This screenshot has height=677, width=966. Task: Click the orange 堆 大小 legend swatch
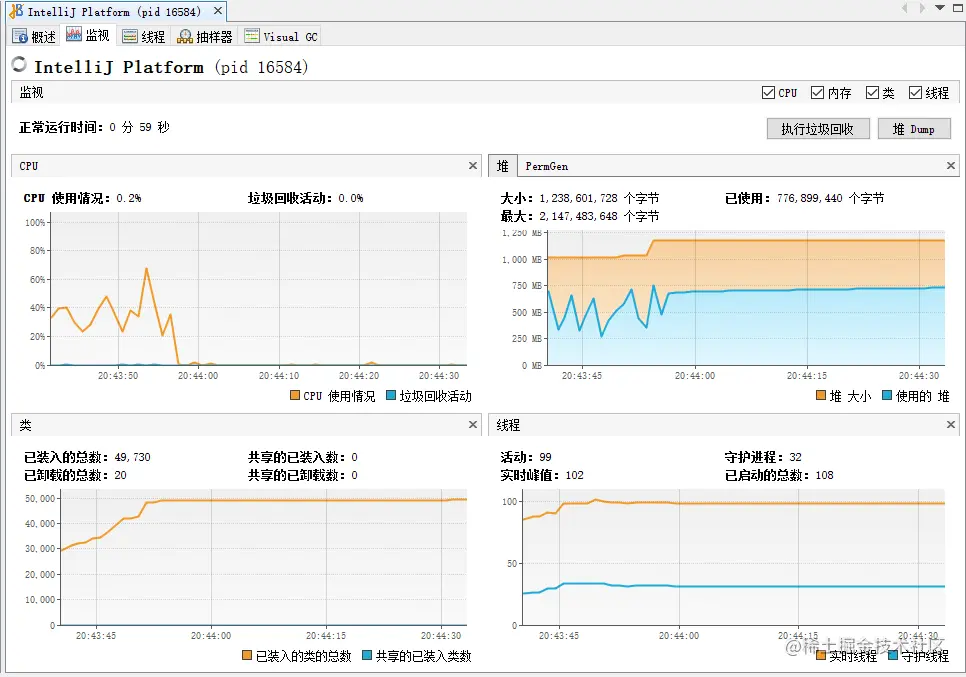[821, 395]
